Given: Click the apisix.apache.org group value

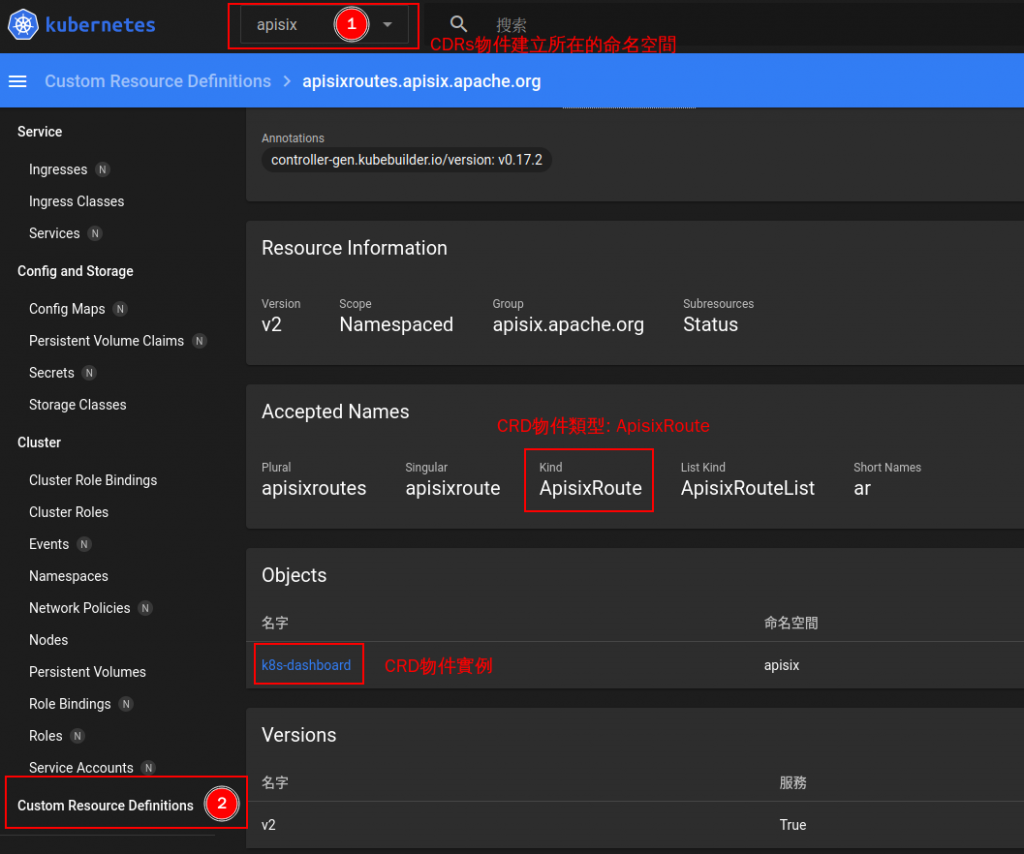Looking at the screenshot, I should (x=568, y=324).
